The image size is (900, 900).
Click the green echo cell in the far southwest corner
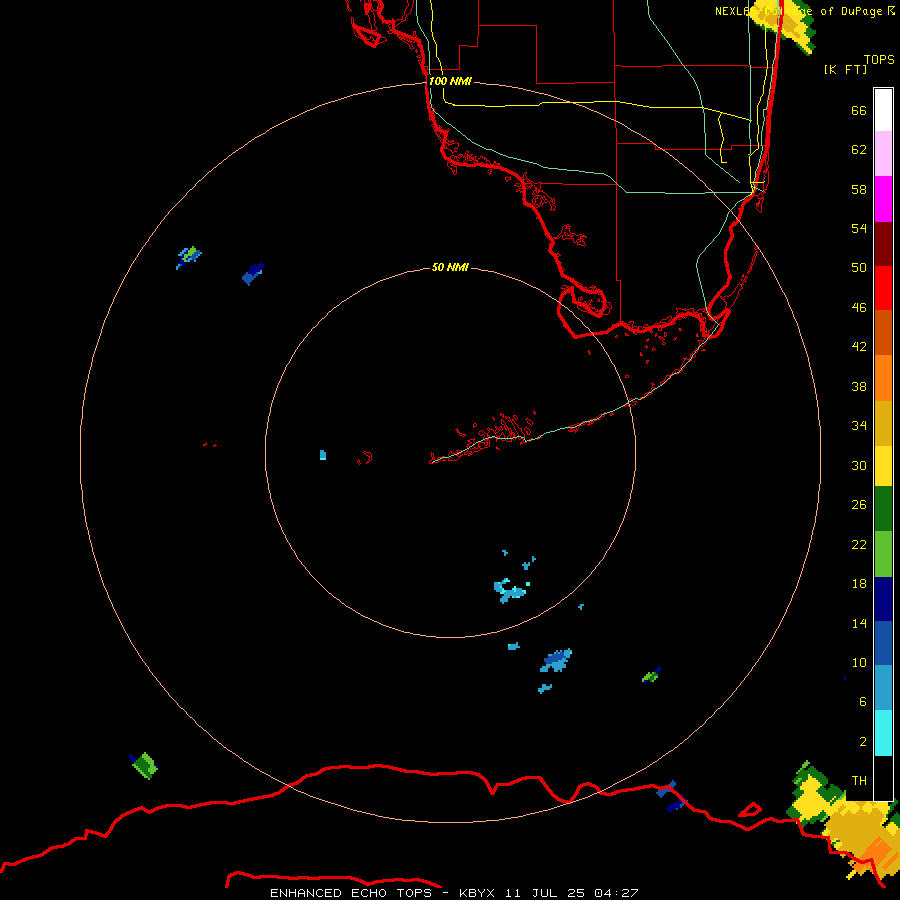[143, 765]
